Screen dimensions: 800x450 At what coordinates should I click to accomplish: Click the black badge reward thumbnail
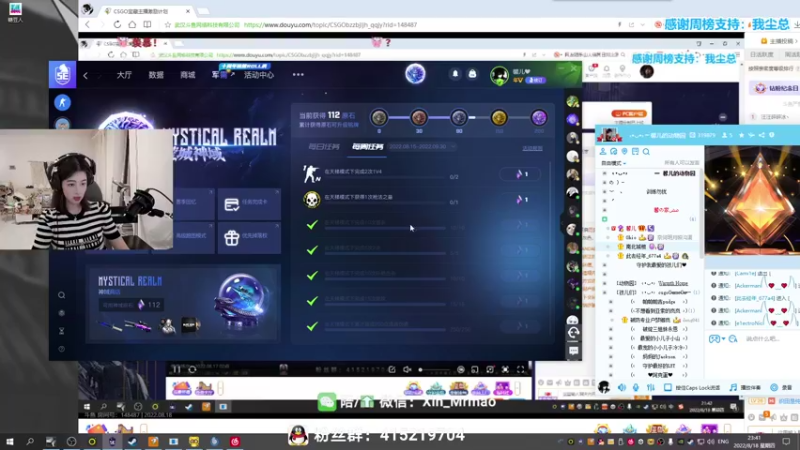(190, 325)
